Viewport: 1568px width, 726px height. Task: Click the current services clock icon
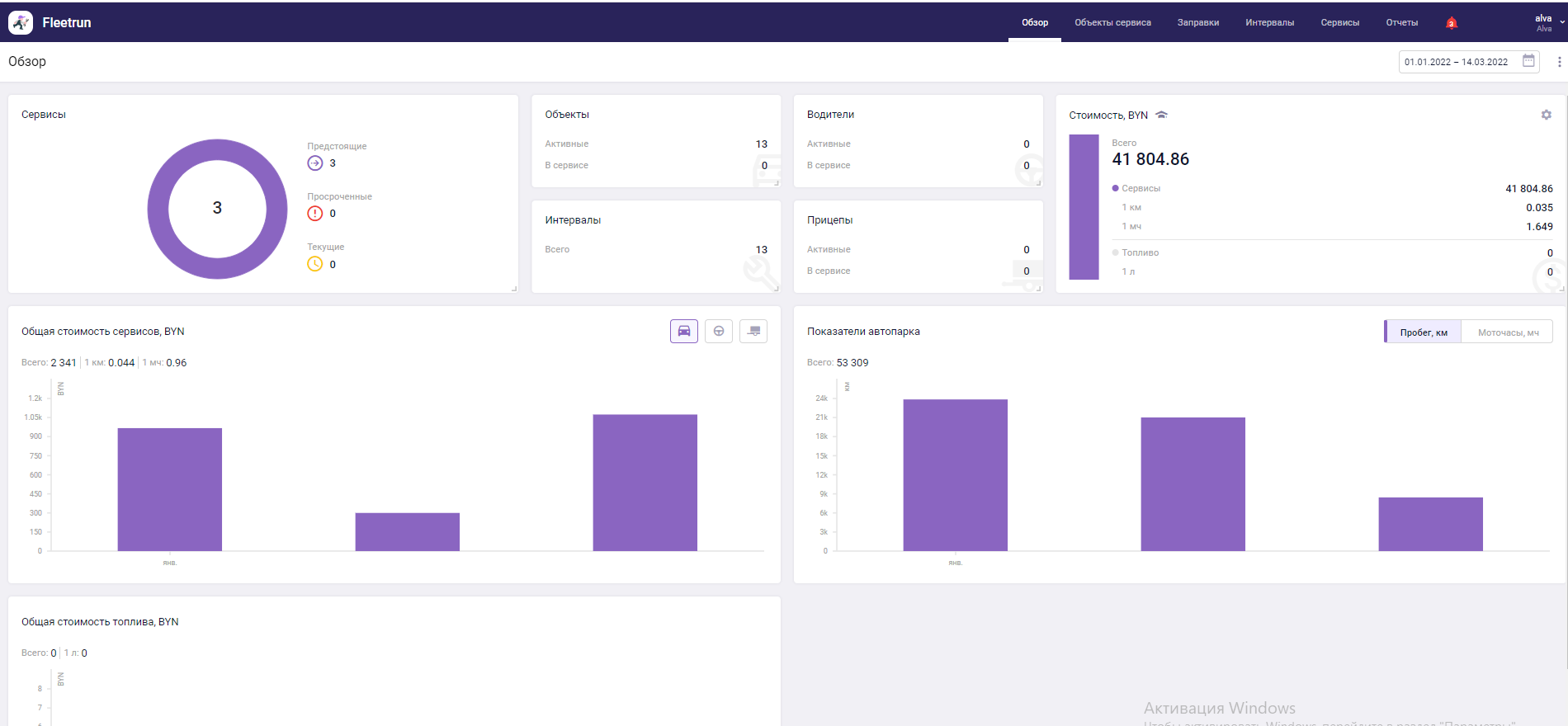point(315,264)
